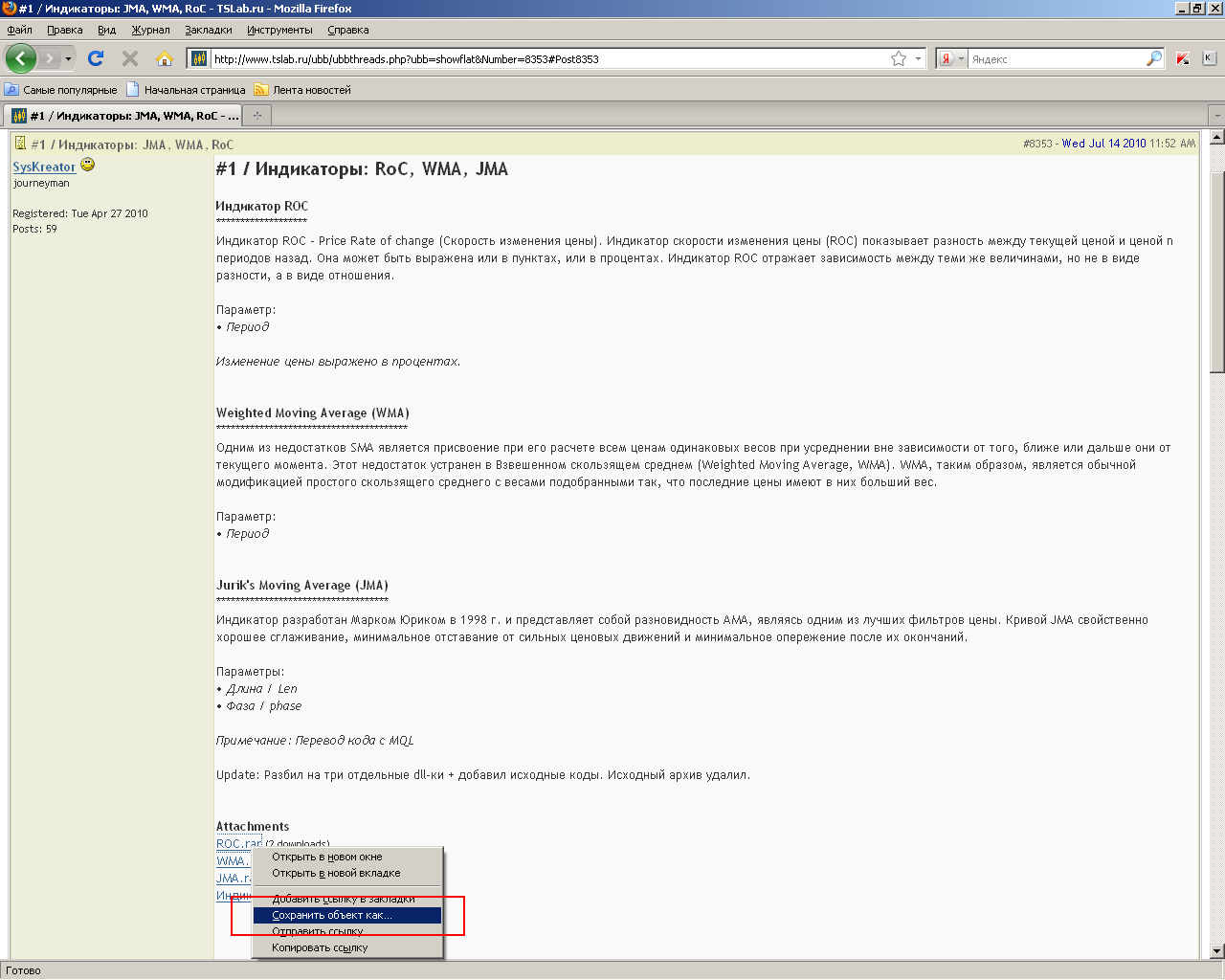Click the smiley icon next to SysKreator
Viewport: 1225px width, 980px height.
click(88, 165)
